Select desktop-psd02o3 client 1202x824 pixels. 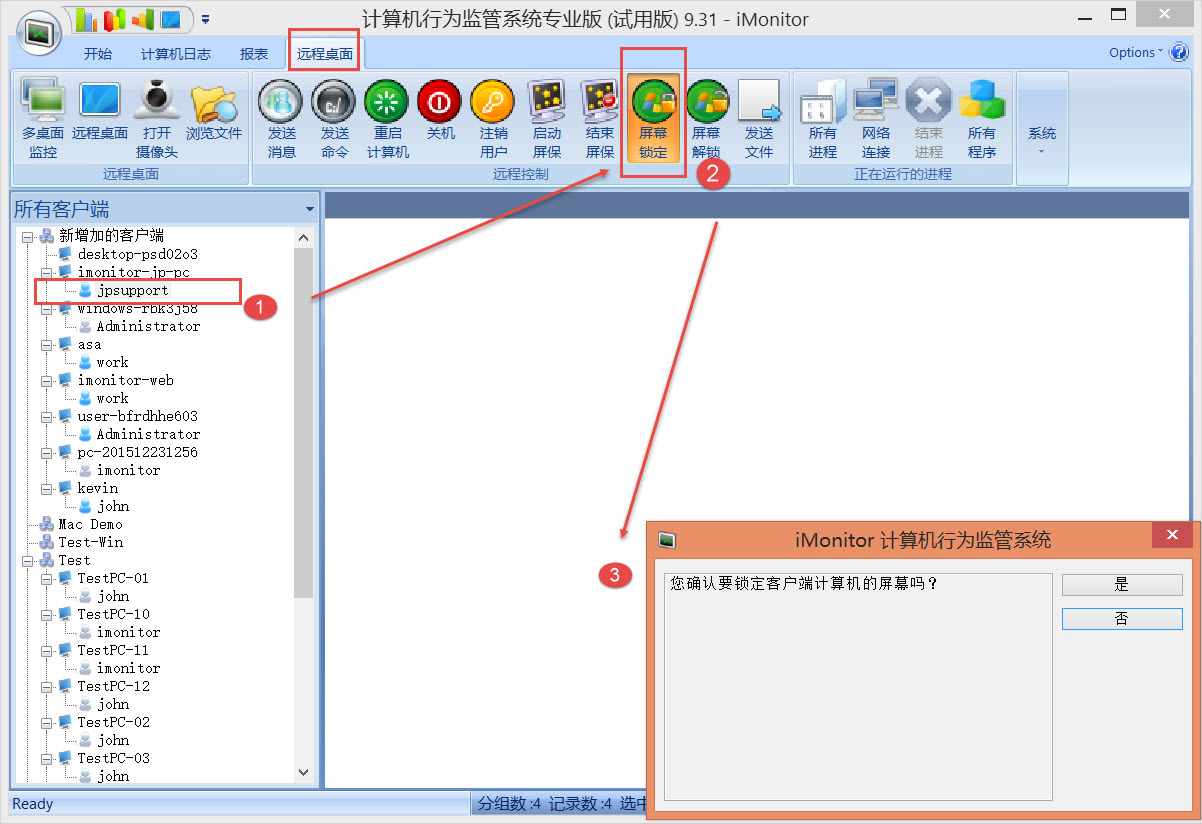tap(138, 254)
